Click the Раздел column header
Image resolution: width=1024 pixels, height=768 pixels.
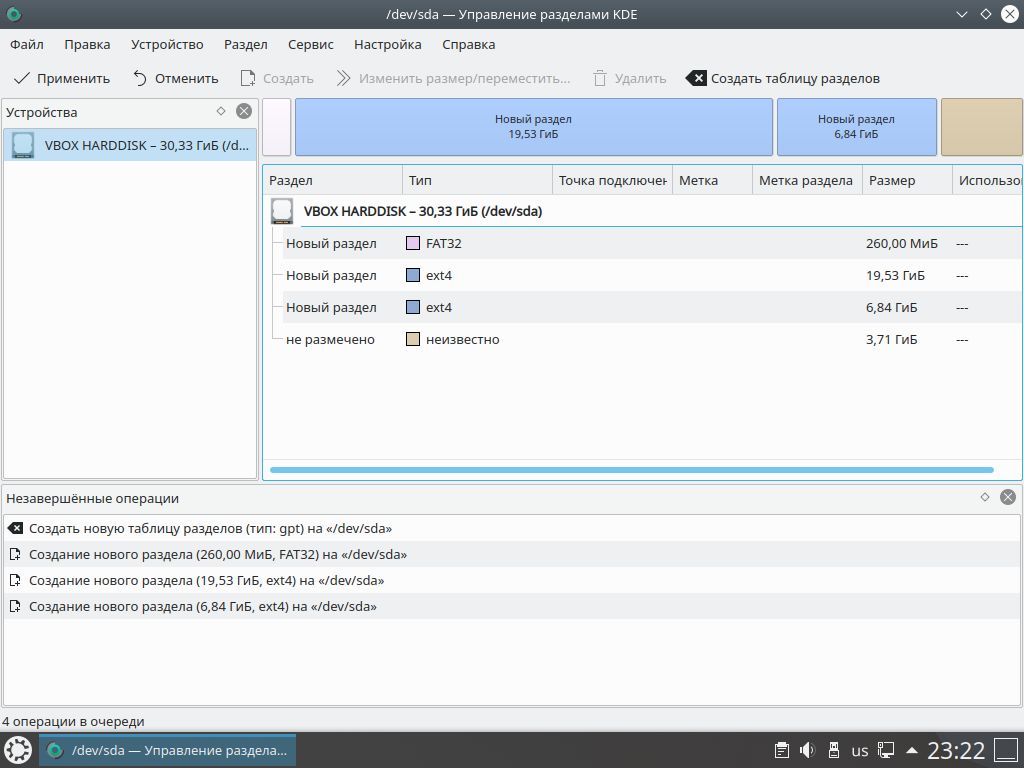tap(332, 180)
